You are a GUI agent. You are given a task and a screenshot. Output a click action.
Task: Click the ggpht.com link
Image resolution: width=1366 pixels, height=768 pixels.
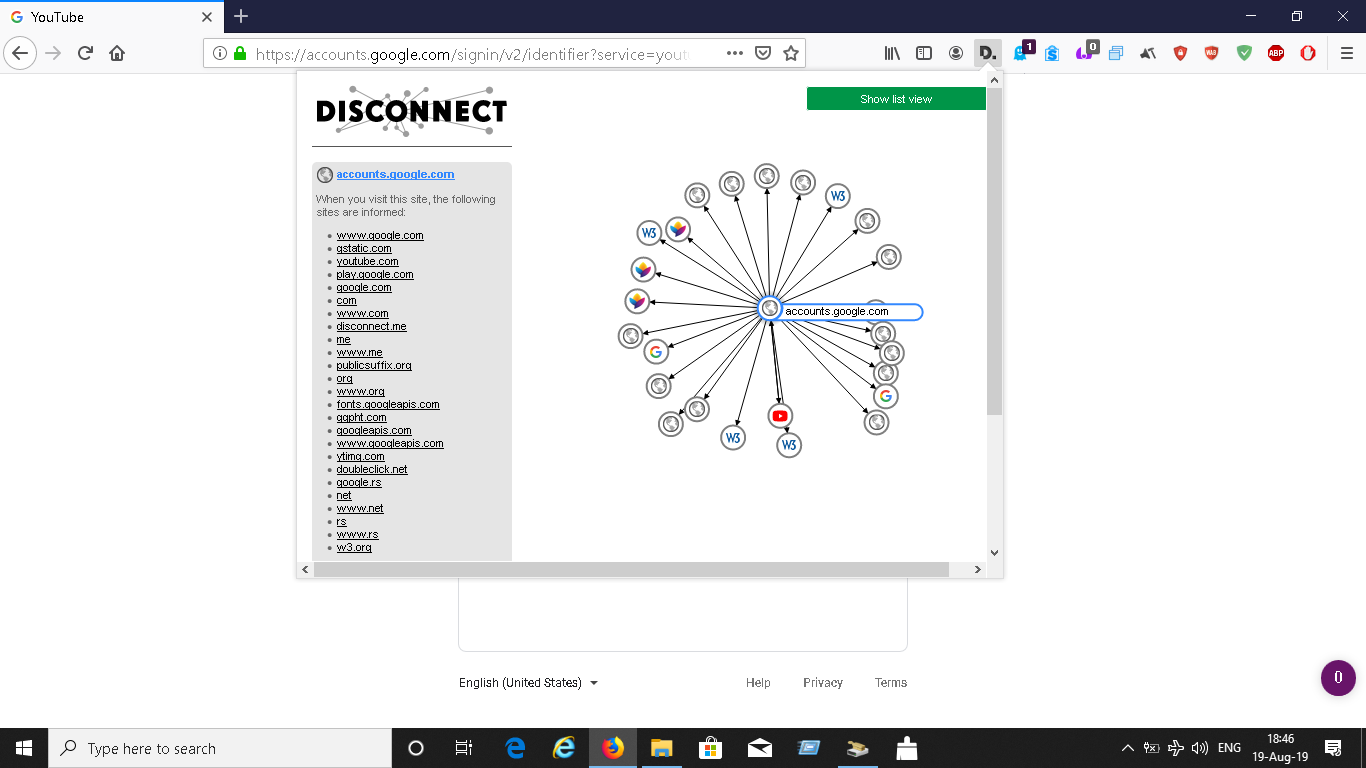click(x=361, y=417)
